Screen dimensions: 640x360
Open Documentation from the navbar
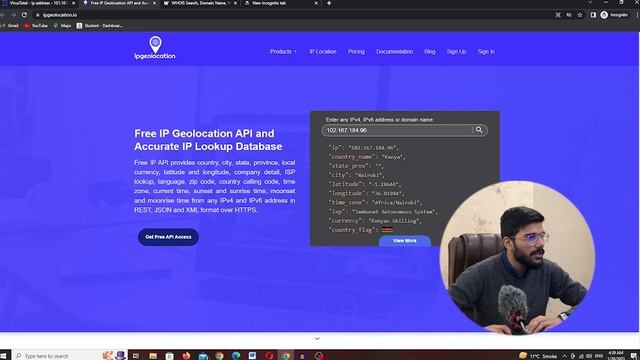pyautogui.click(x=394, y=51)
